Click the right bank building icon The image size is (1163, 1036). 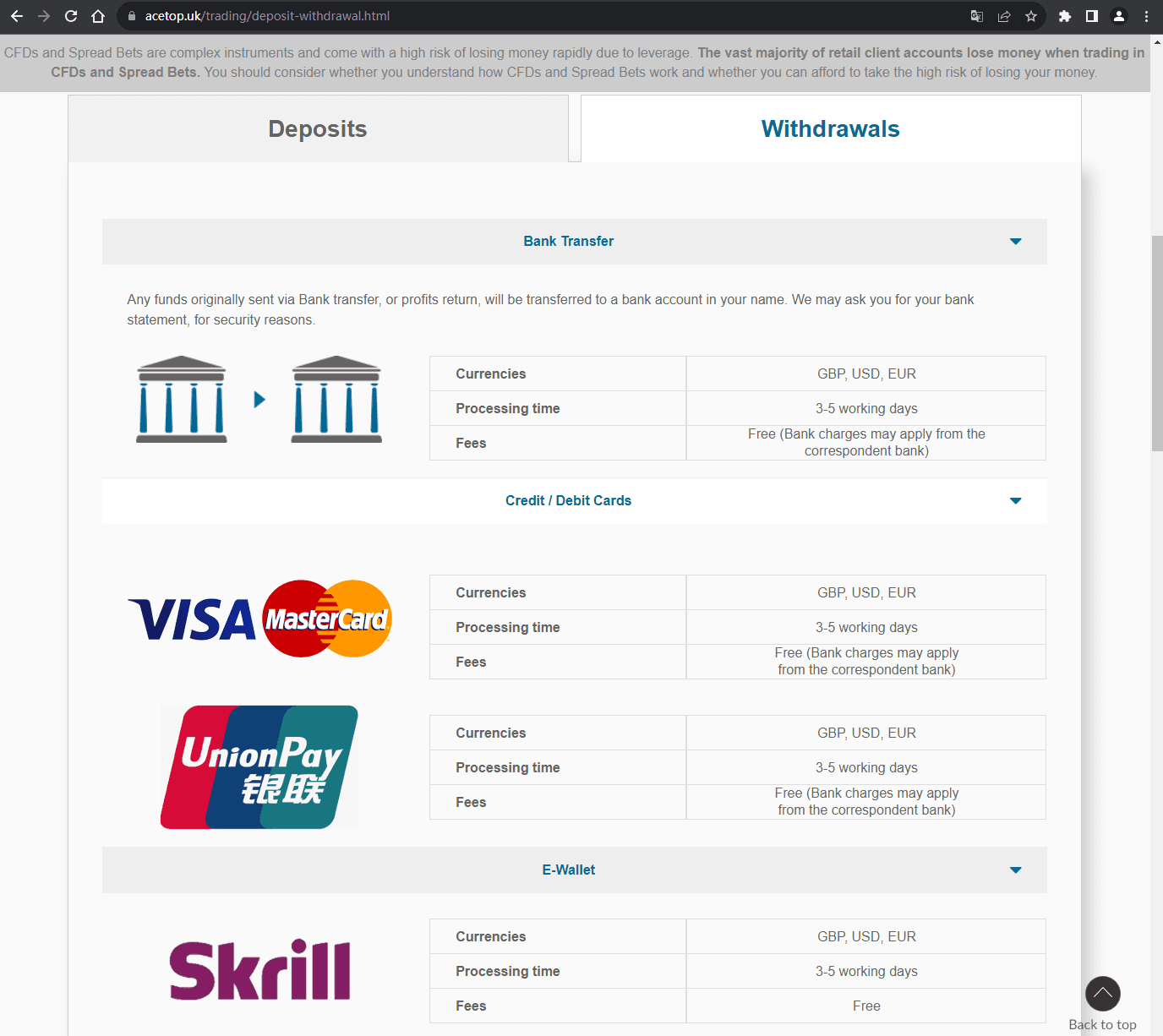(x=336, y=399)
